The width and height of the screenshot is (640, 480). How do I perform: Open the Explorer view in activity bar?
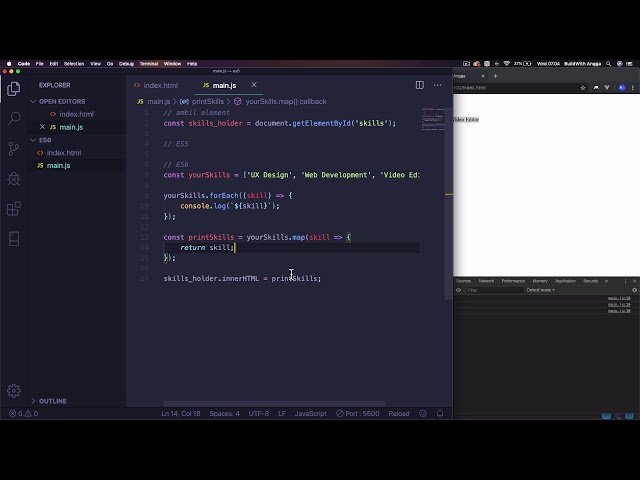[x=14, y=89]
